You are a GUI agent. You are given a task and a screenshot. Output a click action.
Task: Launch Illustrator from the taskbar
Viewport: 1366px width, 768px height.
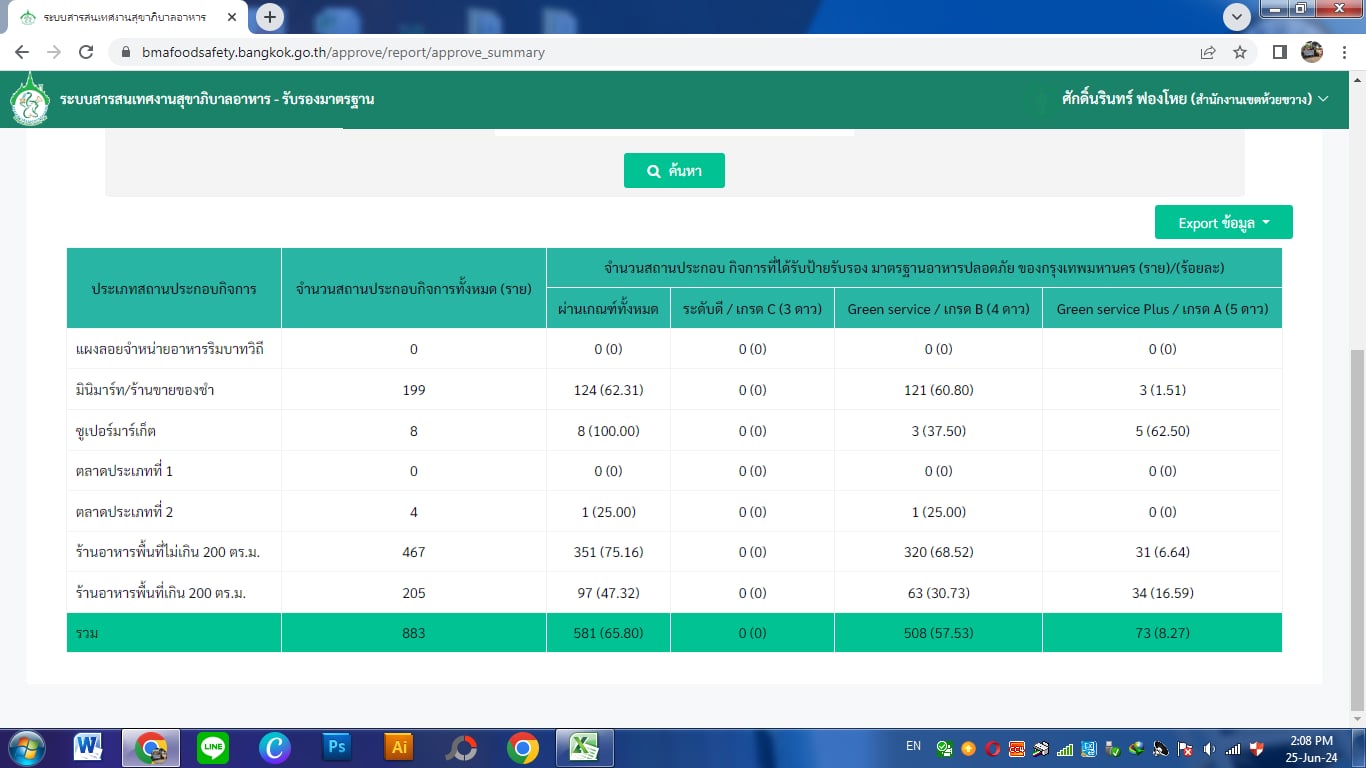[x=398, y=747]
